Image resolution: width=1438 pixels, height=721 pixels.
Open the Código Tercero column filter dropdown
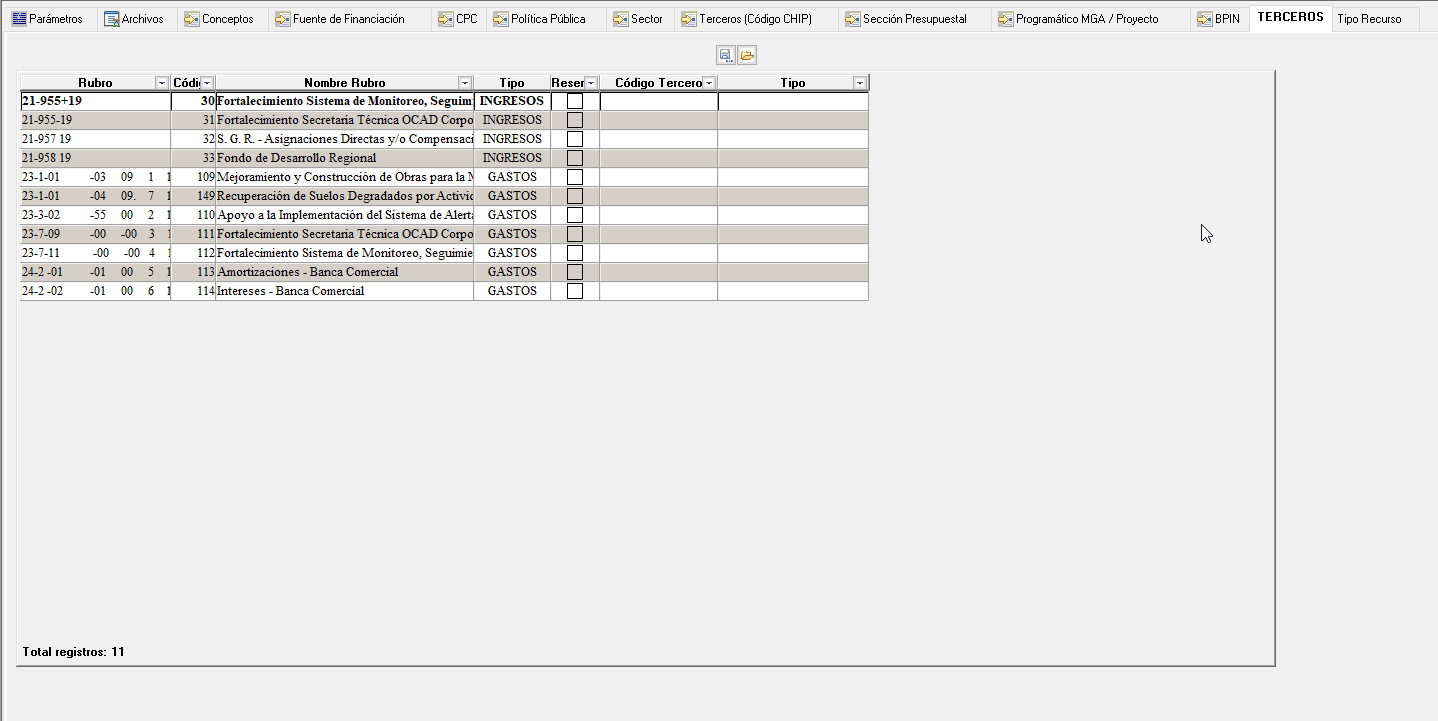[x=709, y=83]
